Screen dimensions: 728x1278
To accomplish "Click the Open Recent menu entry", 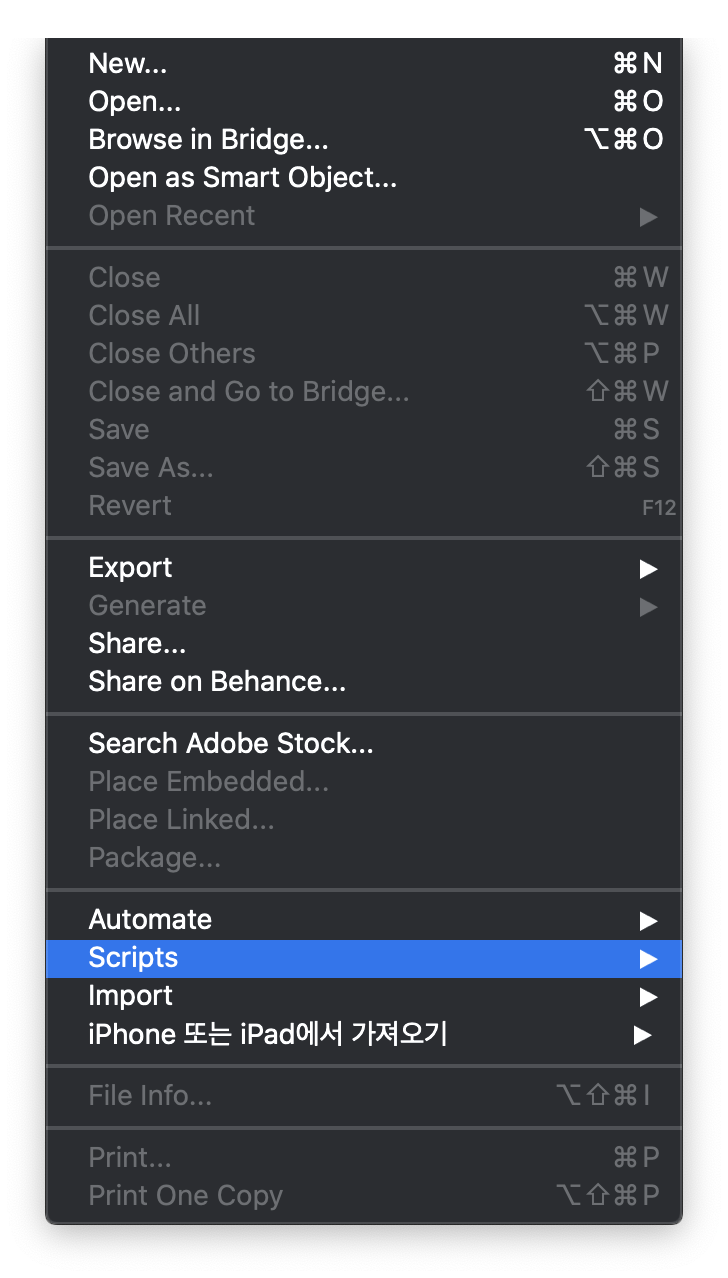I will pos(171,215).
